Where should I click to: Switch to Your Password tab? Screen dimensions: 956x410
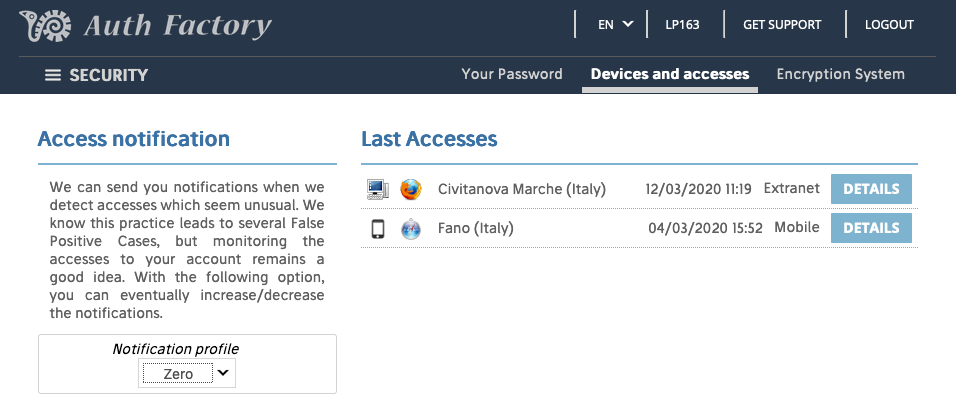(x=512, y=74)
